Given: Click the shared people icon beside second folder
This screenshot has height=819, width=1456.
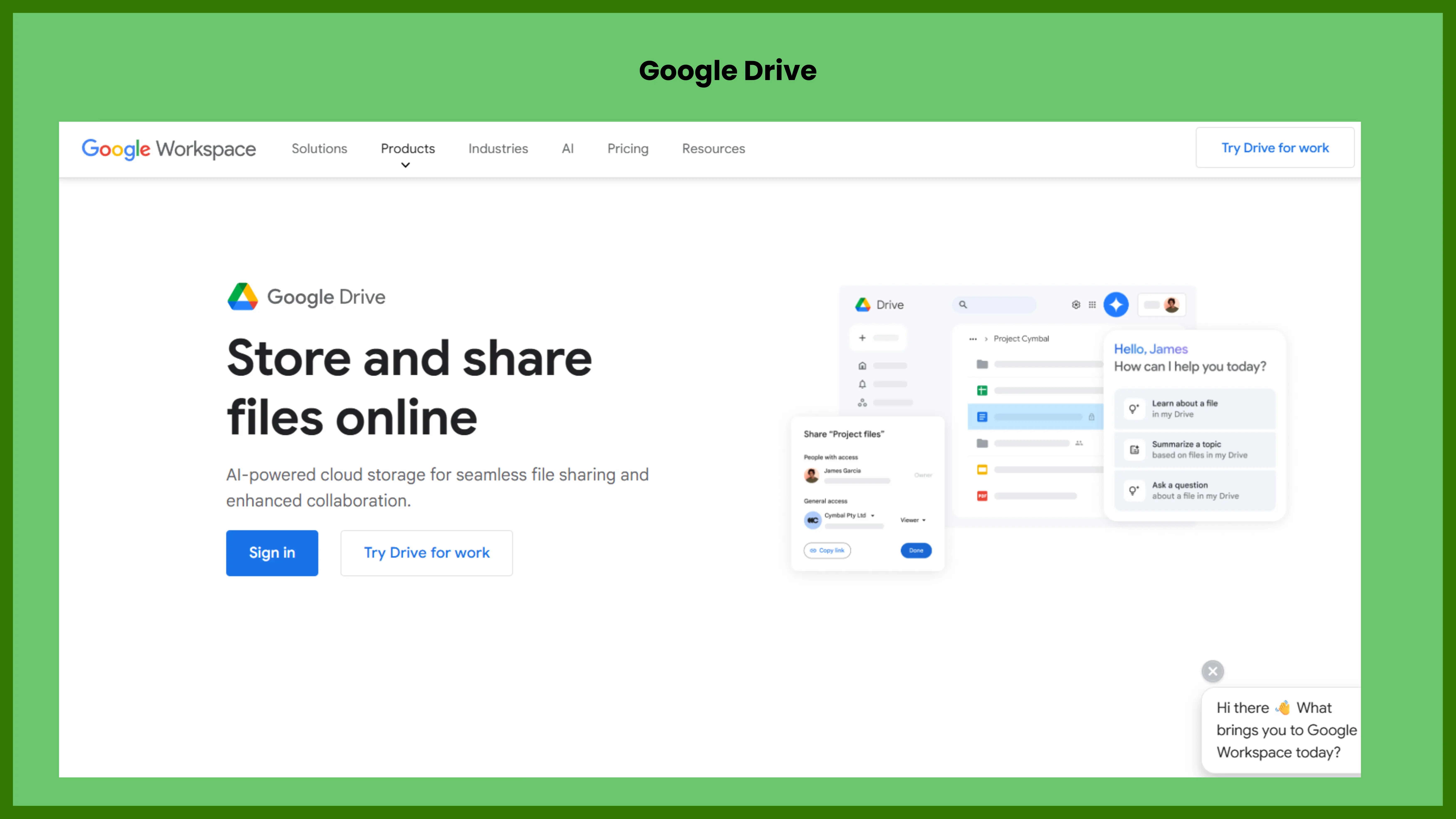Looking at the screenshot, I should coord(1079,443).
